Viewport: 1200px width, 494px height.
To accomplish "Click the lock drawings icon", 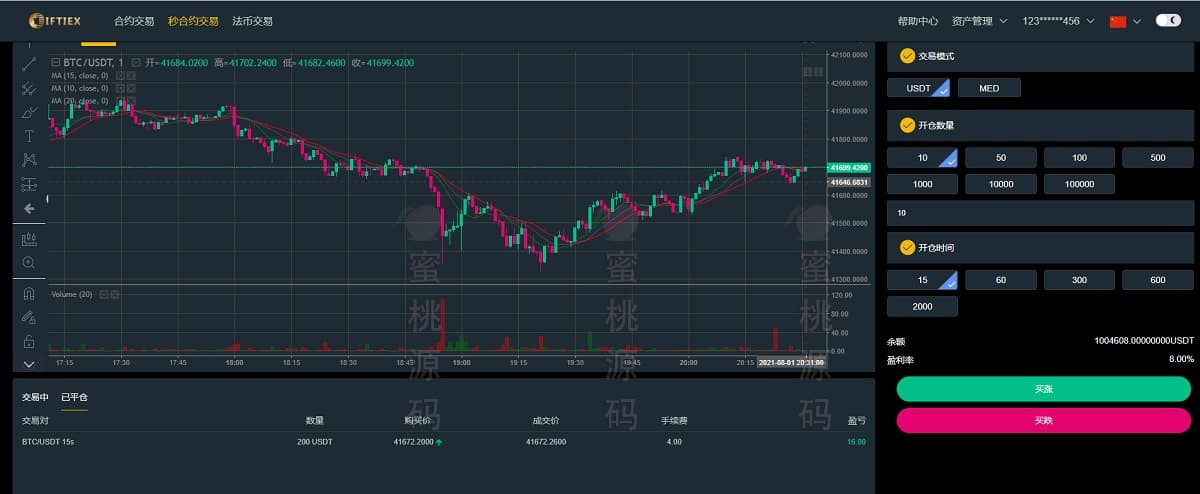I will [28, 341].
